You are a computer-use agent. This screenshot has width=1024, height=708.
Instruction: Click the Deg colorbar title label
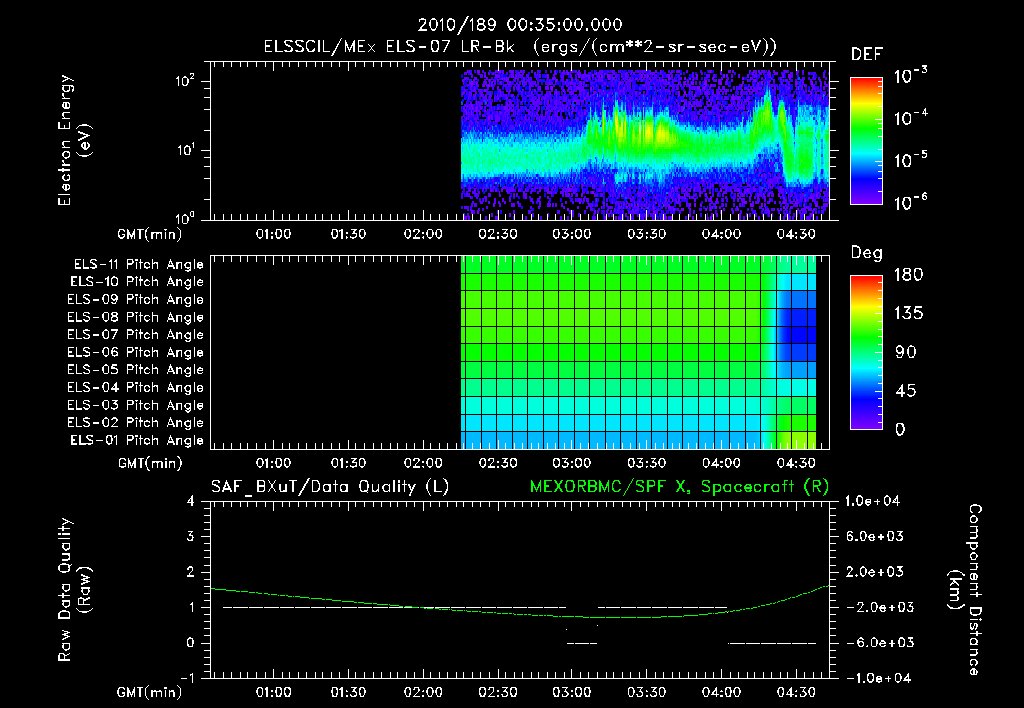pos(867,253)
